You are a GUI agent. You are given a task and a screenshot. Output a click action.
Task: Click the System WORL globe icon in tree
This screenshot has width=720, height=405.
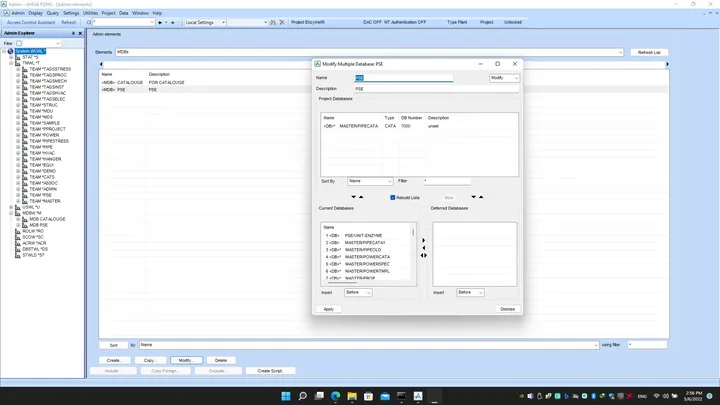coord(10,51)
